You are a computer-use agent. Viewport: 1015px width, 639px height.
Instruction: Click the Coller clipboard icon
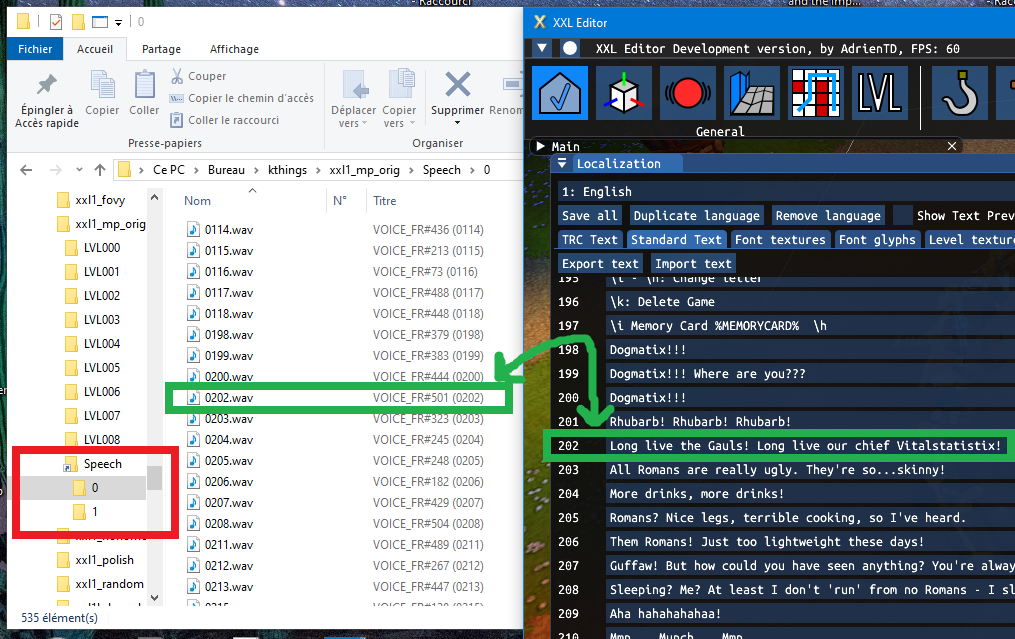click(144, 85)
